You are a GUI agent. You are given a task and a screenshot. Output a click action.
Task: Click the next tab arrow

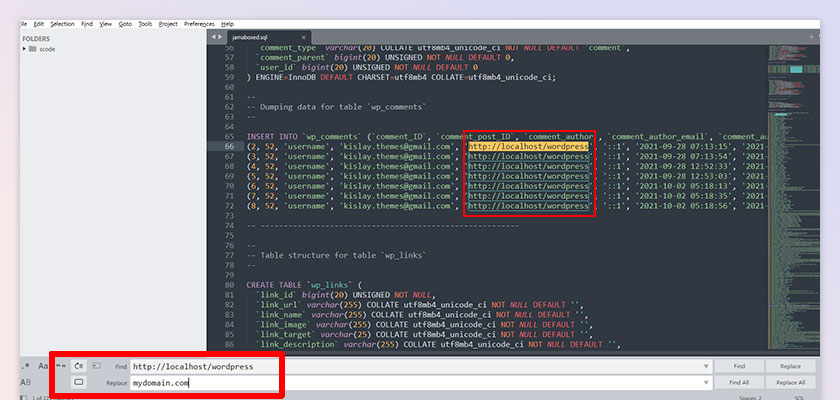click(x=220, y=37)
